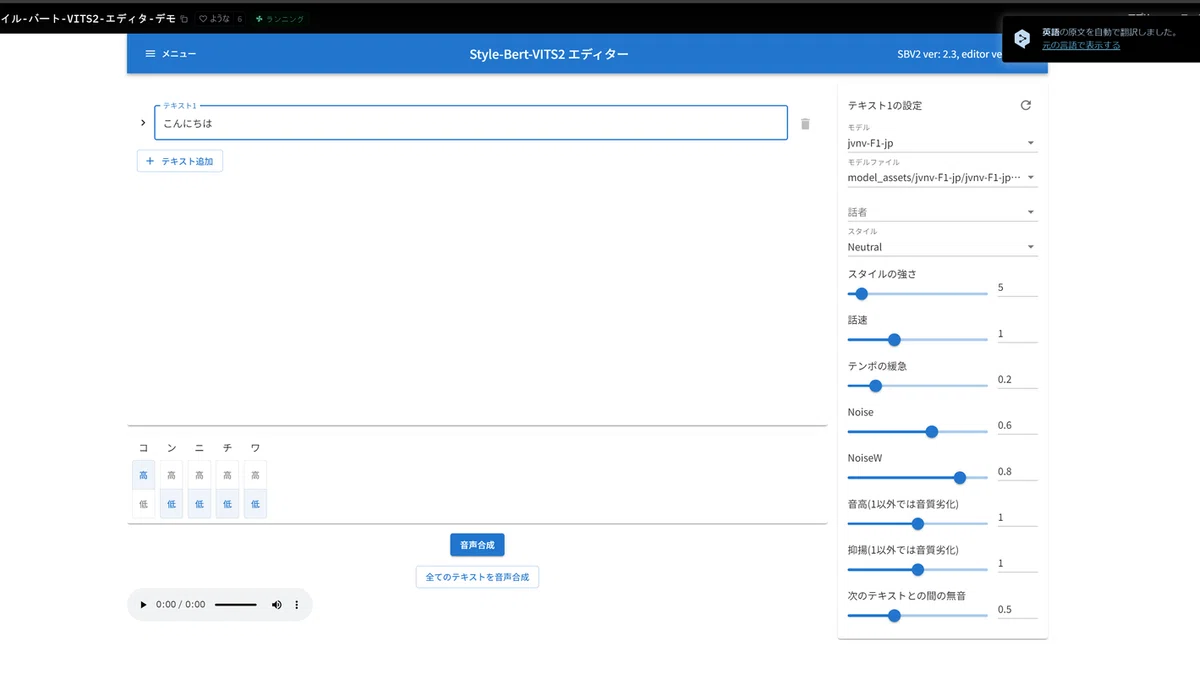Open the audio player's three-dot options
Image resolution: width=1200 pixels, height=685 pixels.
296,605
